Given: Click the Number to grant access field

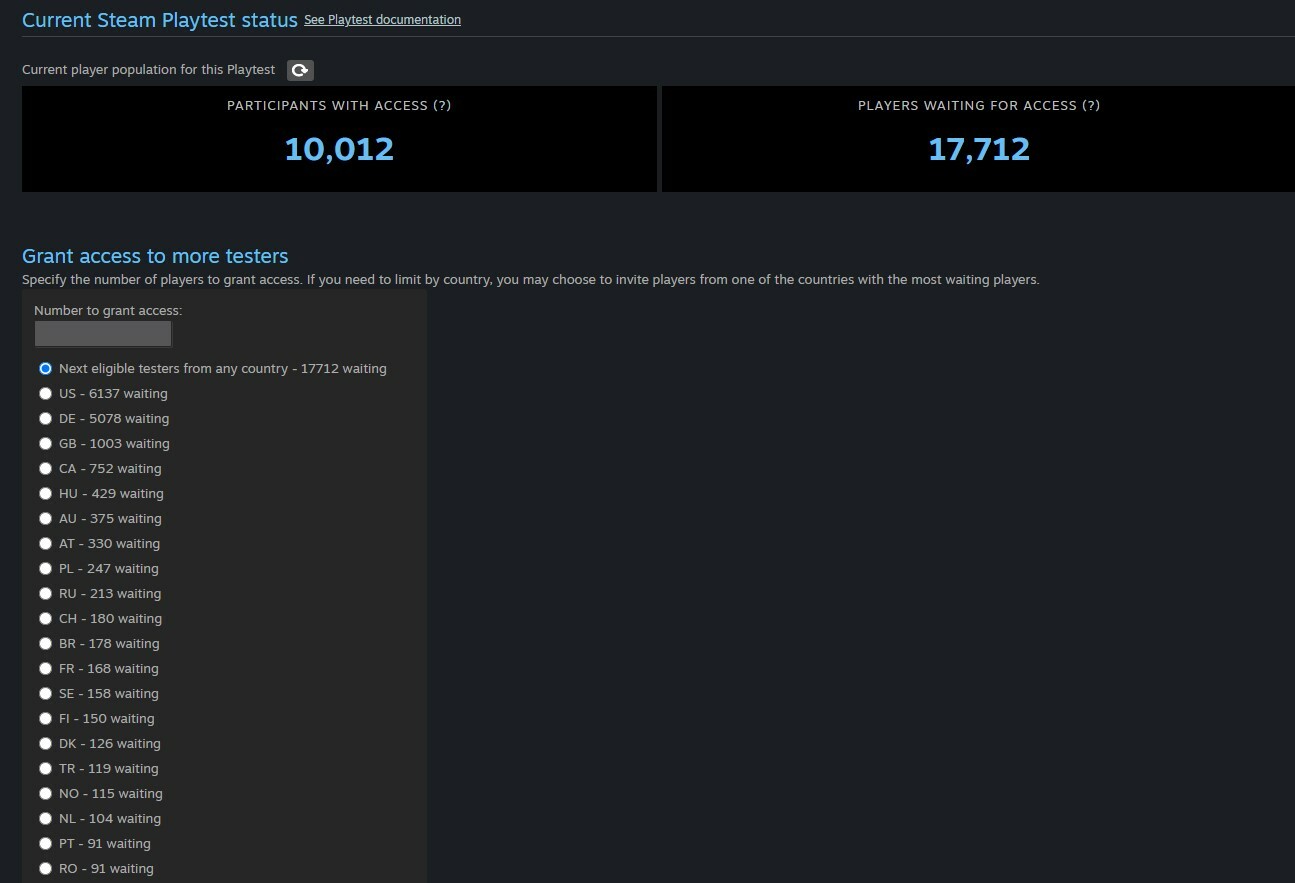Looking at the screenshot, I should 103,334.
